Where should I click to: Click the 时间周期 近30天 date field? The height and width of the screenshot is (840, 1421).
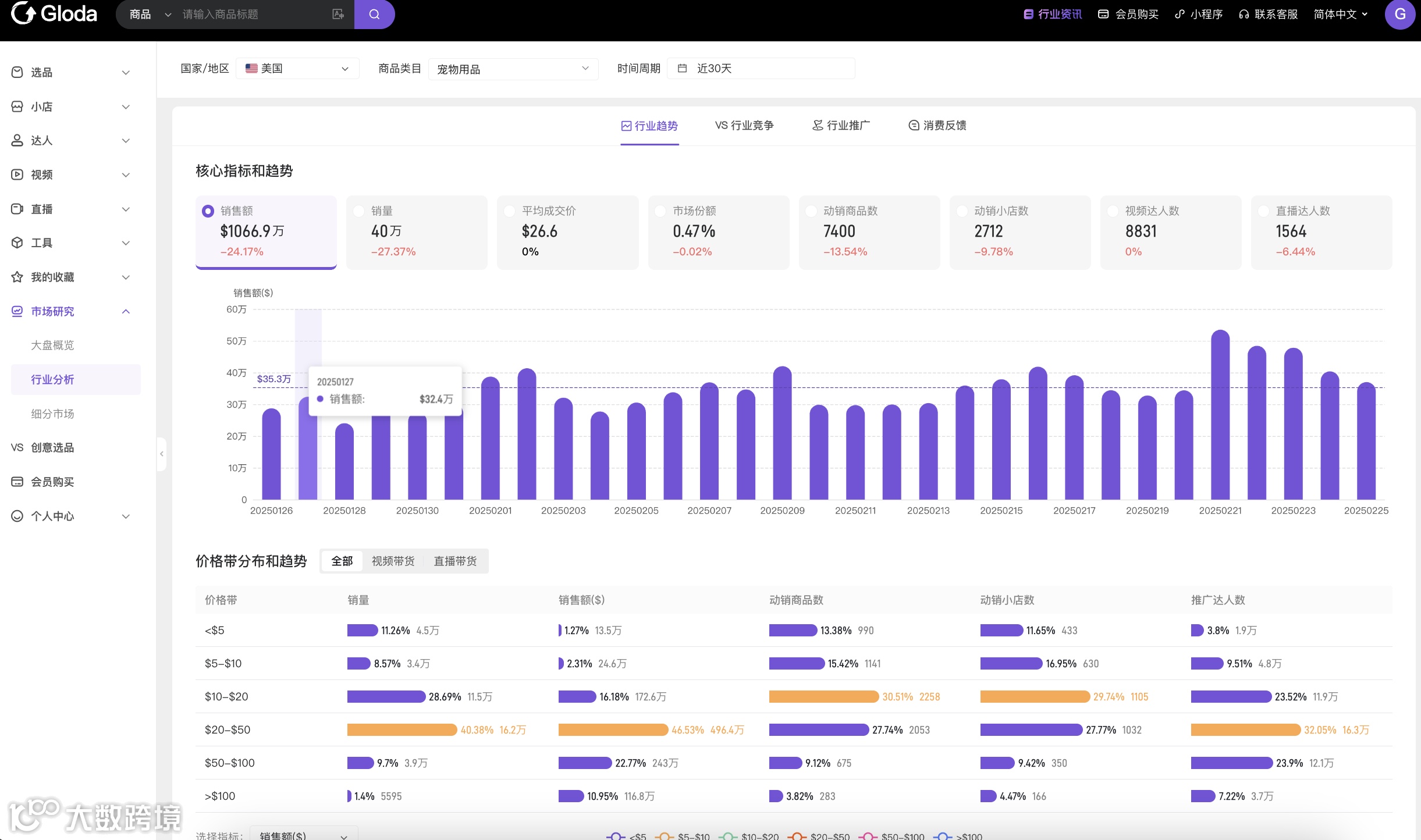coord(760,69)
